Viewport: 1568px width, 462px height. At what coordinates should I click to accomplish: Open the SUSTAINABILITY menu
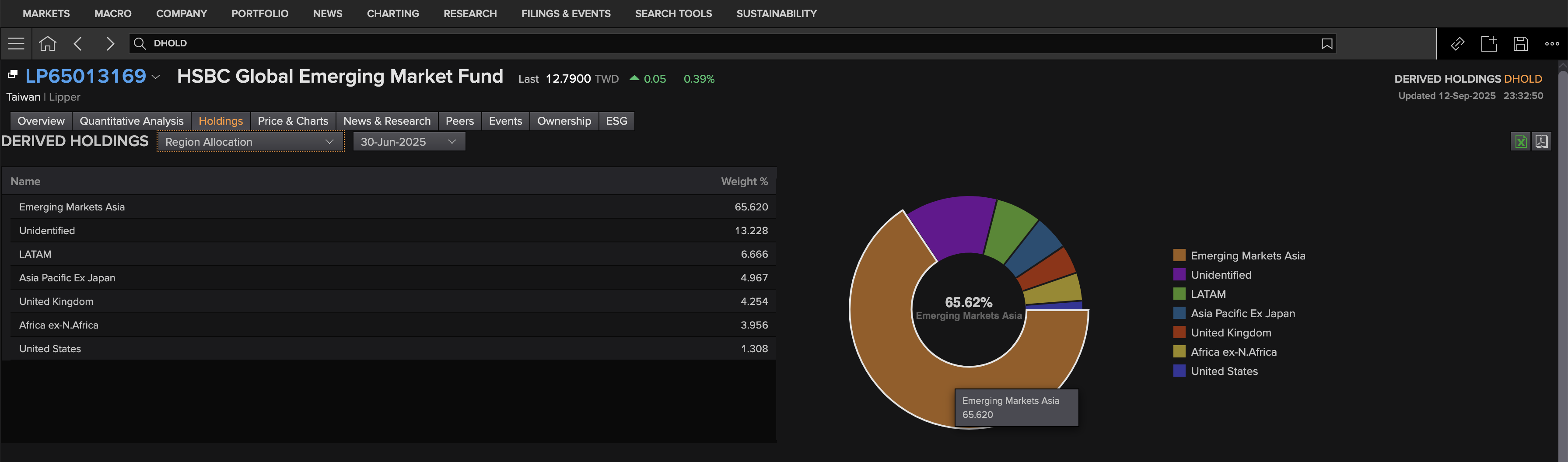point(776,14)
